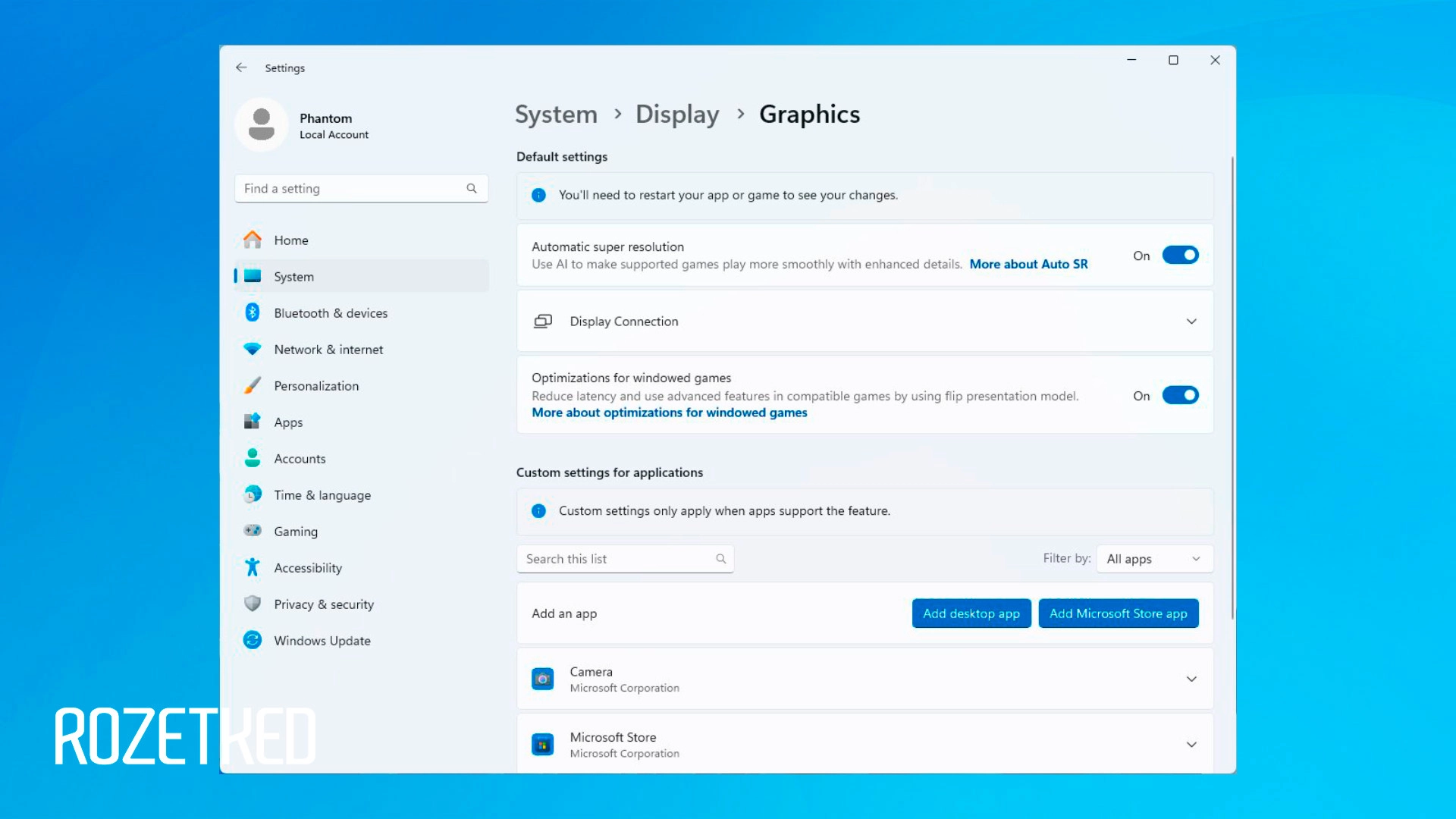Select the Apps icon in the sidebar

point(253,422)
